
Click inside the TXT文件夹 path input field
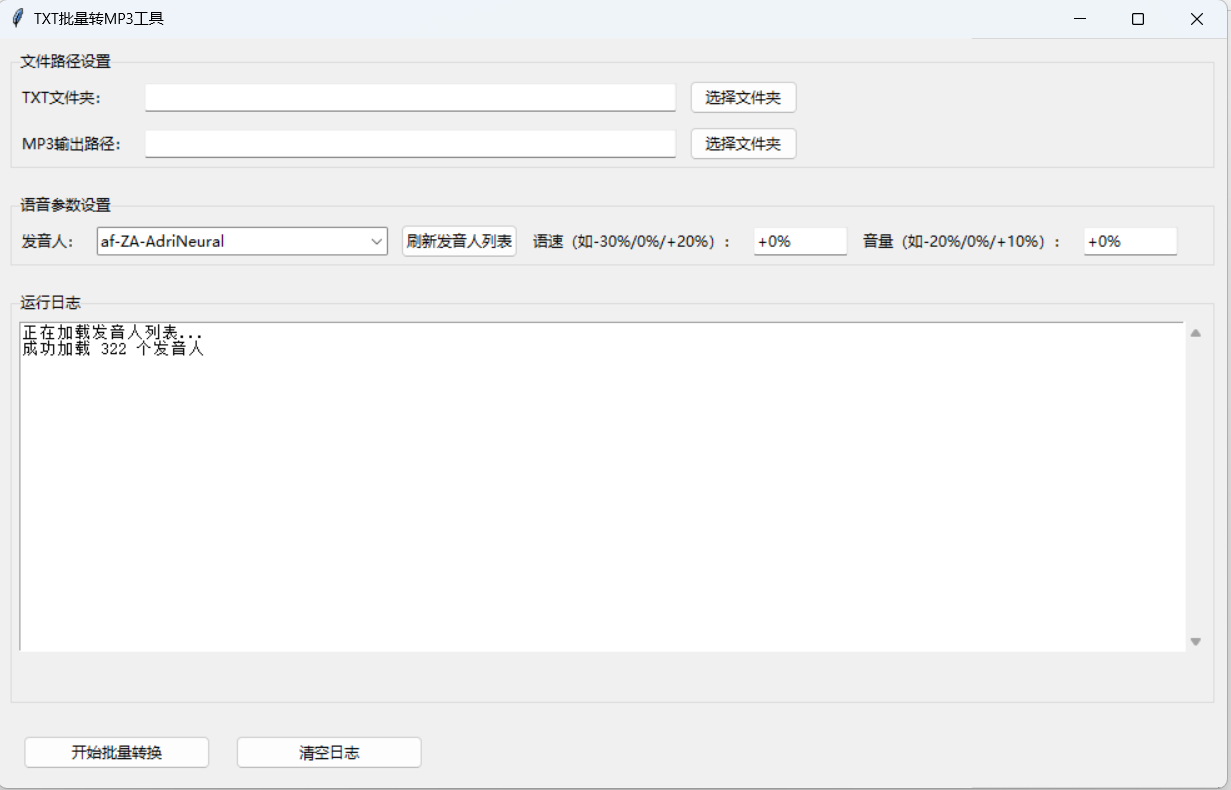click(x=410, y=97)
